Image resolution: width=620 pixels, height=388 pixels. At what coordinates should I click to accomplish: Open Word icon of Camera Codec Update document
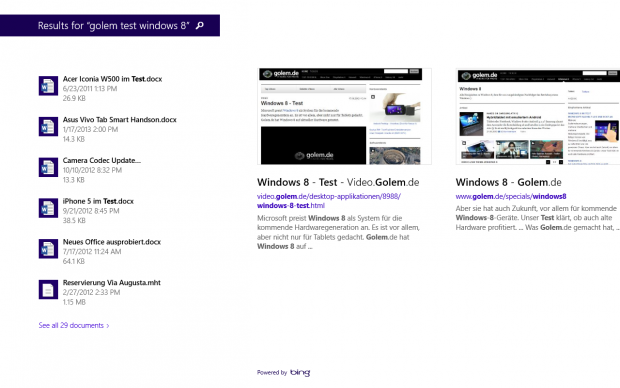tap(48, 167)
